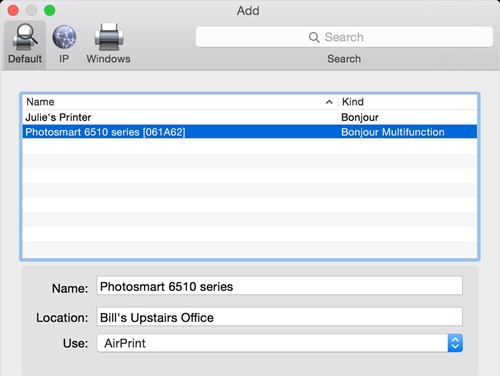The image size is (500, 376).
Task: Edit the Location field Bill's Upstairs Office
Action: click(x=279, y=317)
